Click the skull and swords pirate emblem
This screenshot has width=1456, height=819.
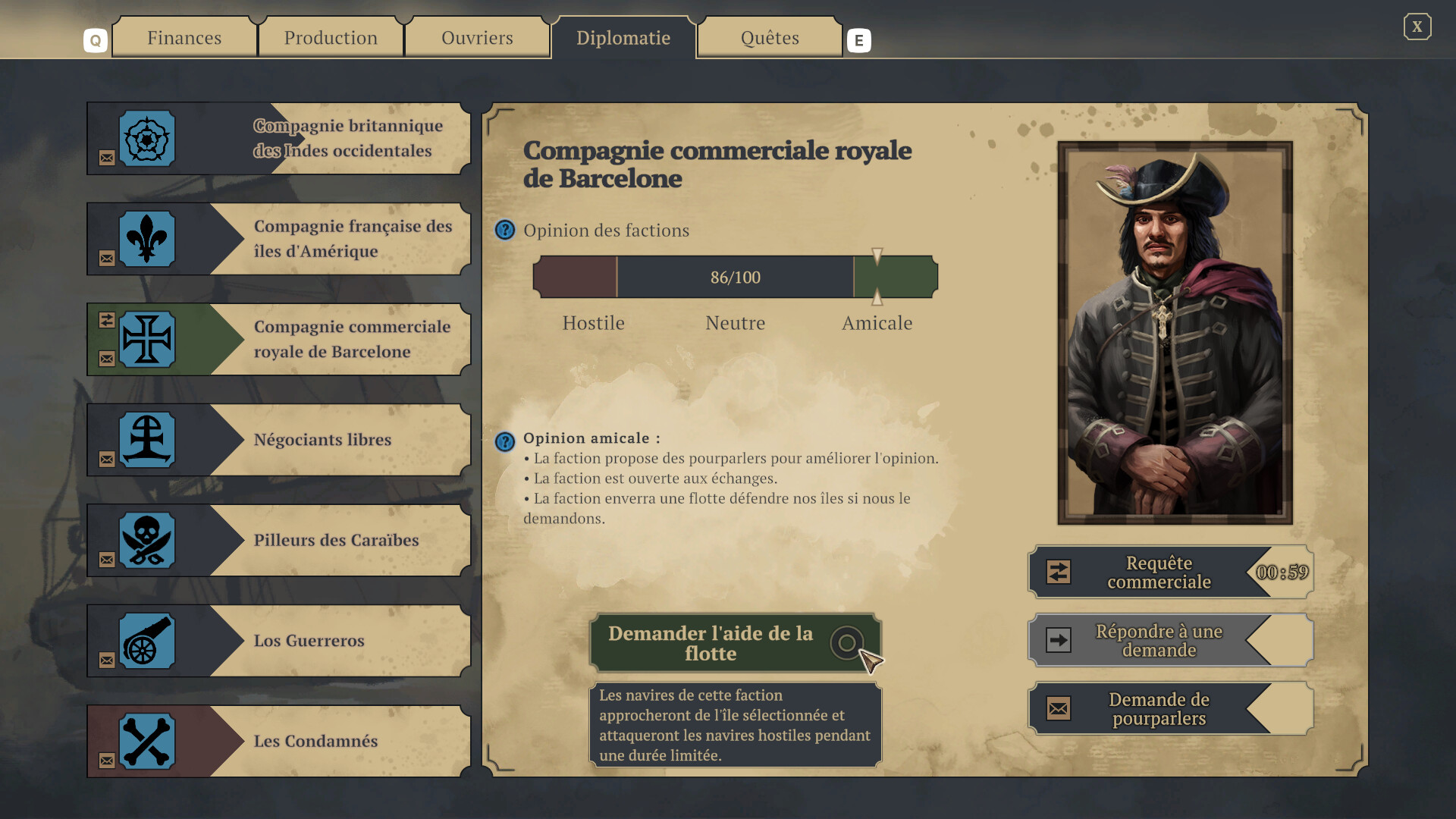(147, 541)
